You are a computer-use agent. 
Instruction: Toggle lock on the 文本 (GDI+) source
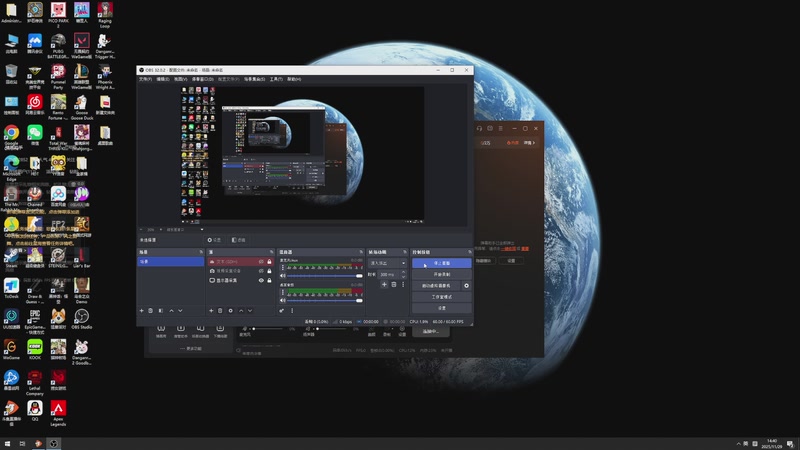(269, 262)
